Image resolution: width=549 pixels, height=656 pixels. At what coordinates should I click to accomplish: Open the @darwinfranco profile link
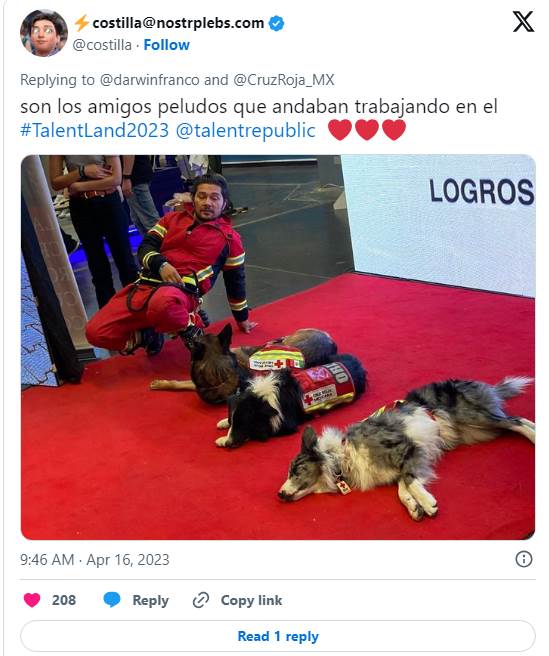(149, 79)
